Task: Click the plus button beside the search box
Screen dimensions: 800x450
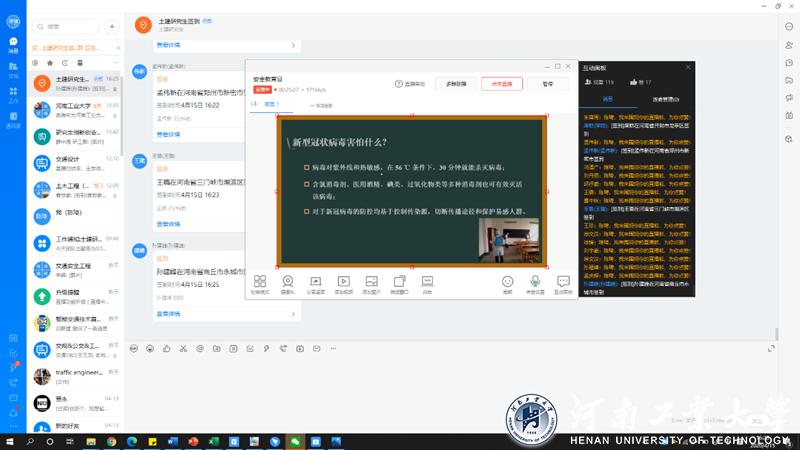Action: 112,26
